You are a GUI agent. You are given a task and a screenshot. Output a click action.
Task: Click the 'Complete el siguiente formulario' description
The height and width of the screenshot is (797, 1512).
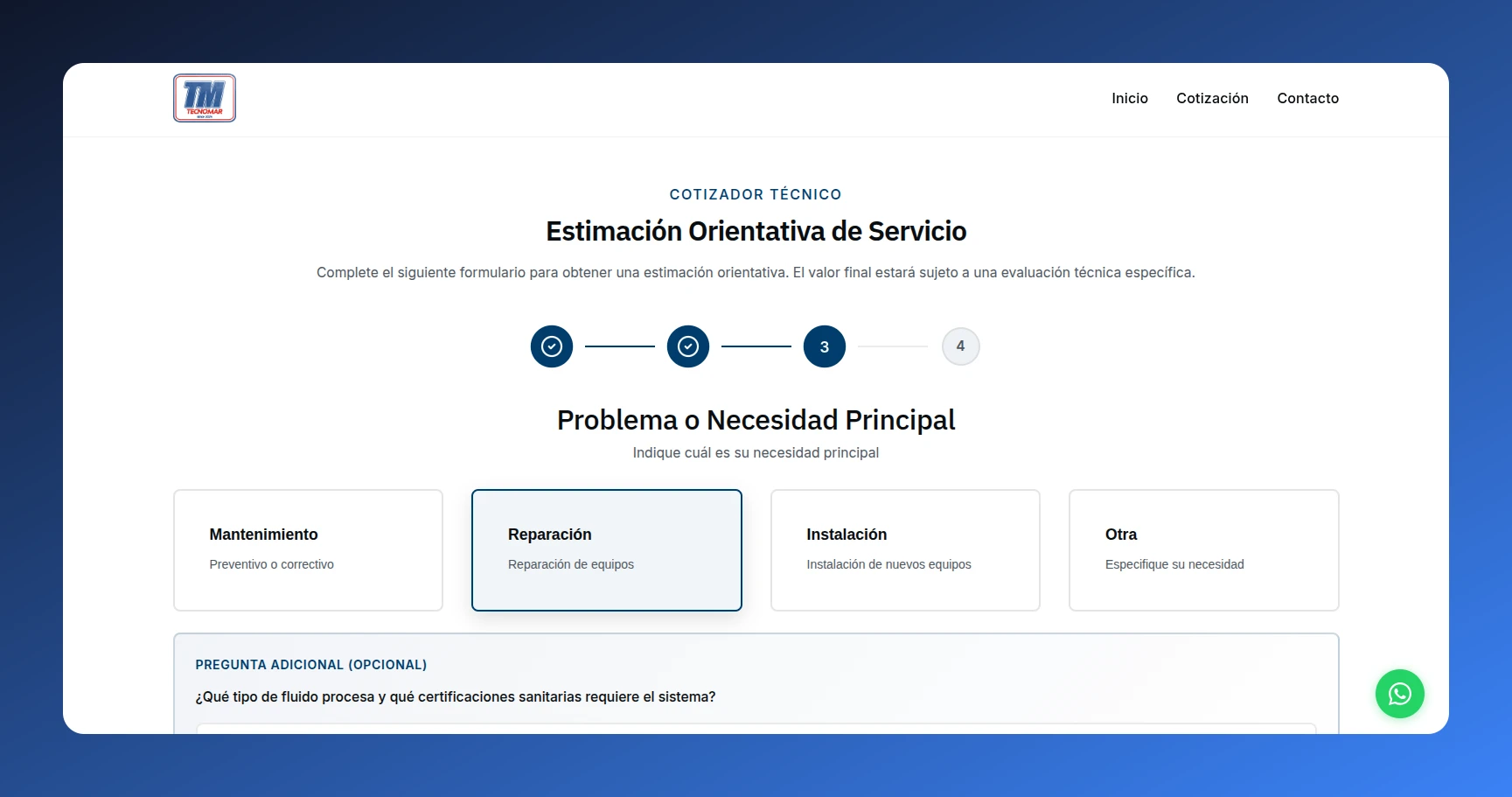point(756,272)
